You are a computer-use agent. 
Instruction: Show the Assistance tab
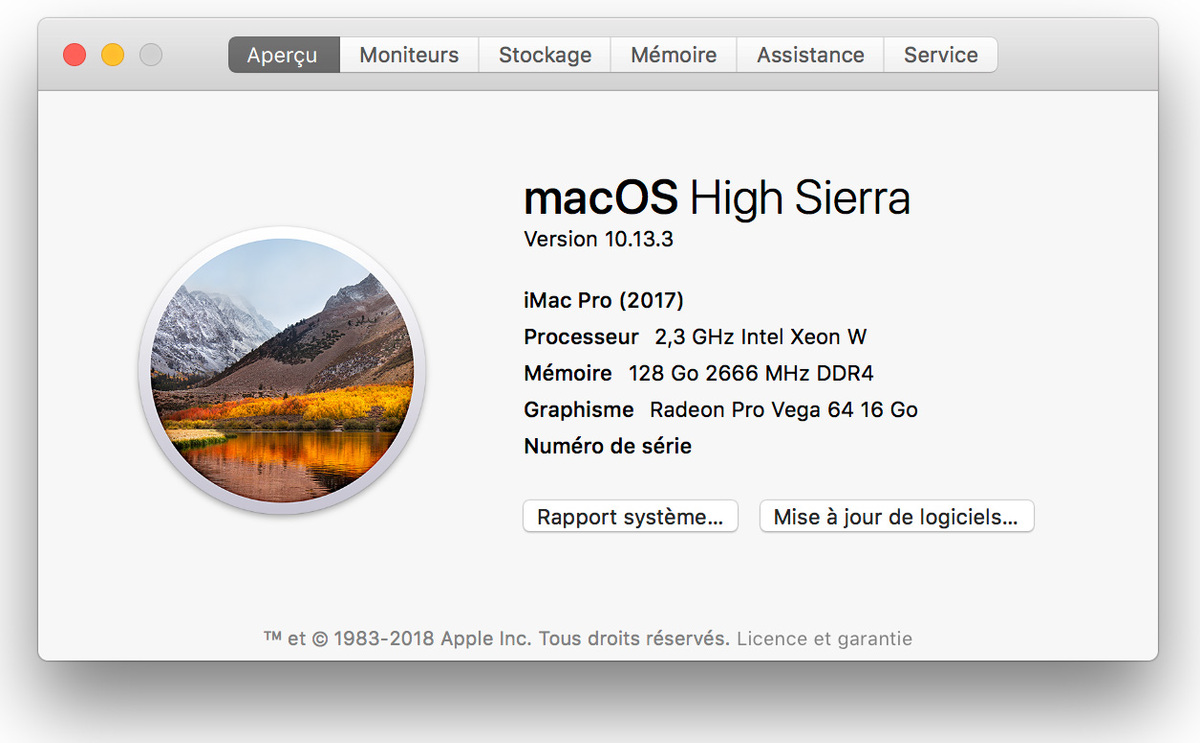(810, 55)
